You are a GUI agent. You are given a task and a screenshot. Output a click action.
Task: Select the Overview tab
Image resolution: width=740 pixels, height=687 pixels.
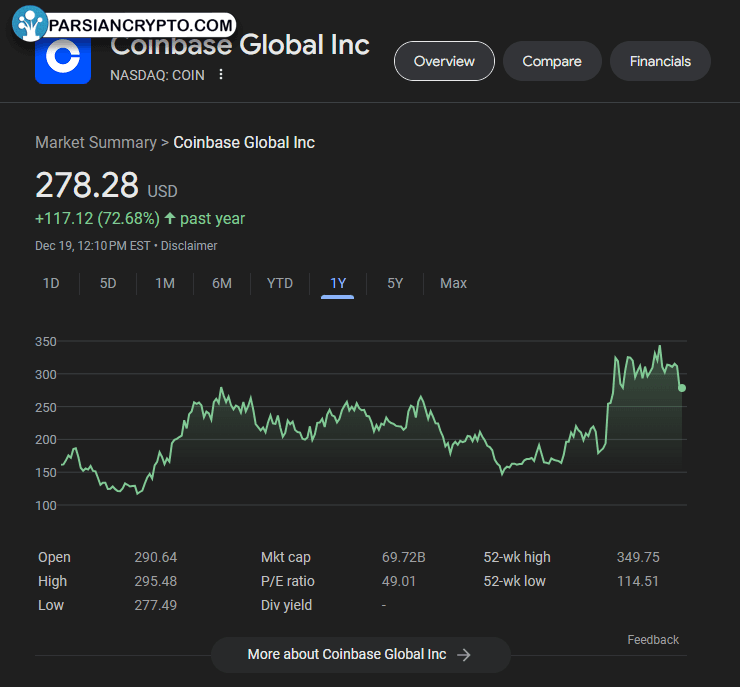tap(444, 61)
